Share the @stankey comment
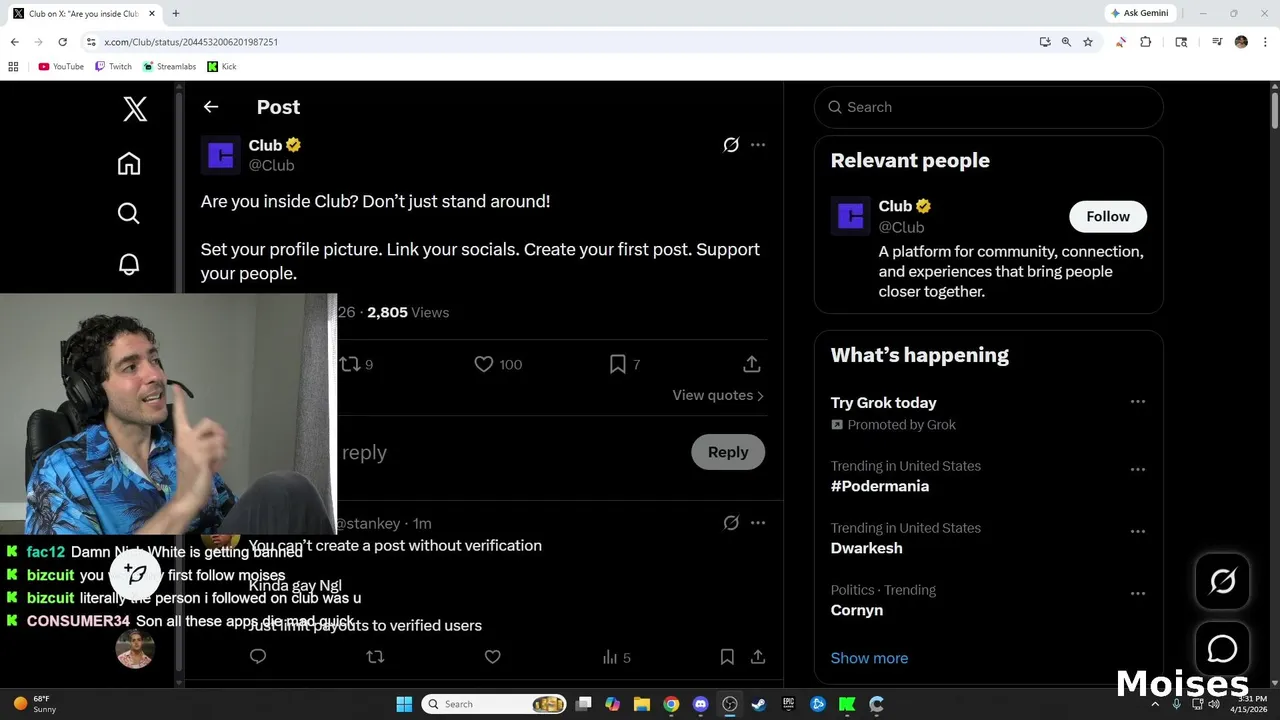1280x720 pixels. [x=758, y=657]
